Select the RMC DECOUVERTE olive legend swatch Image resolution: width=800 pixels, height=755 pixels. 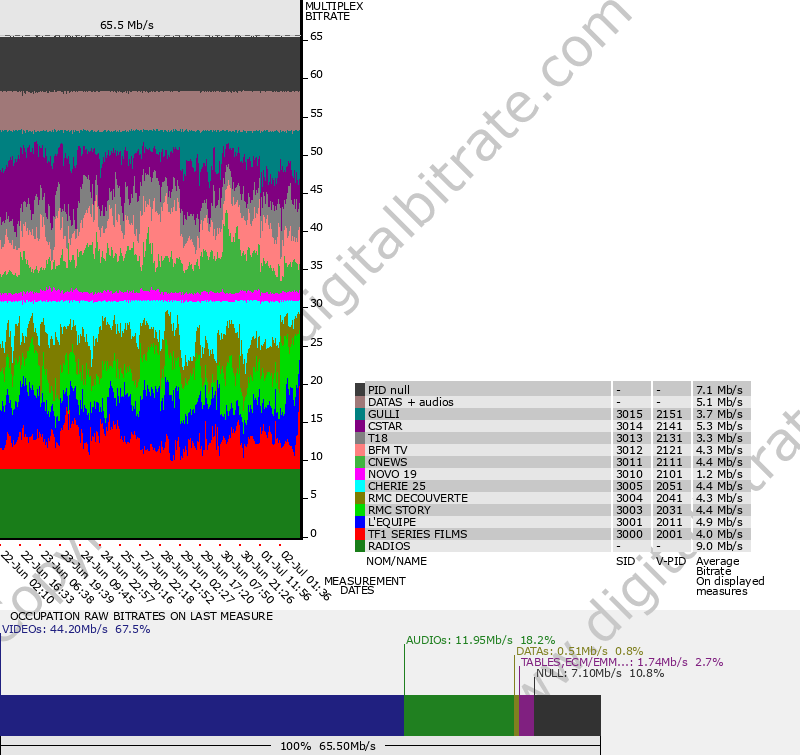tap(360, 498)
